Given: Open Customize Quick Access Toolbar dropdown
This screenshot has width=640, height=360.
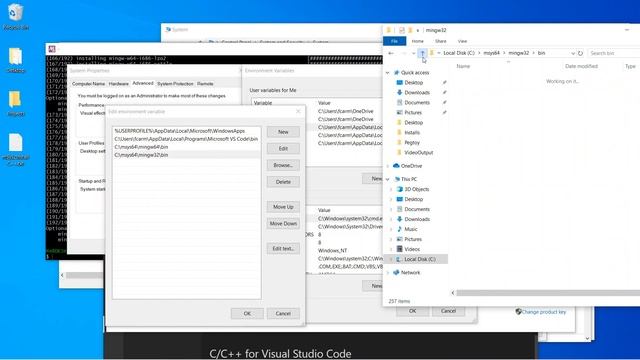Looking at the screenshot, I should pyautogui.click(x=418, y=31).
